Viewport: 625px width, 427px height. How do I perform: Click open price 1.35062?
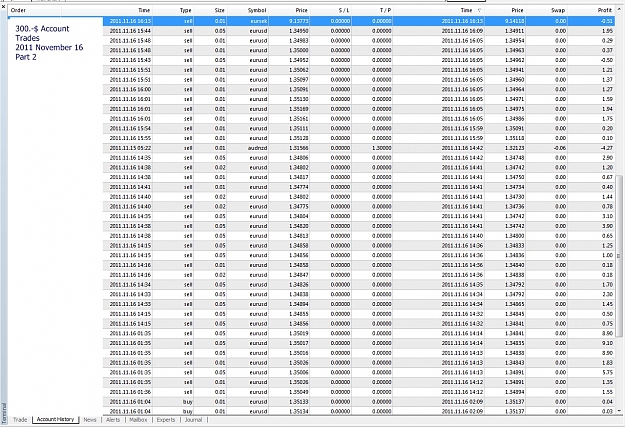tap(298, 70)
